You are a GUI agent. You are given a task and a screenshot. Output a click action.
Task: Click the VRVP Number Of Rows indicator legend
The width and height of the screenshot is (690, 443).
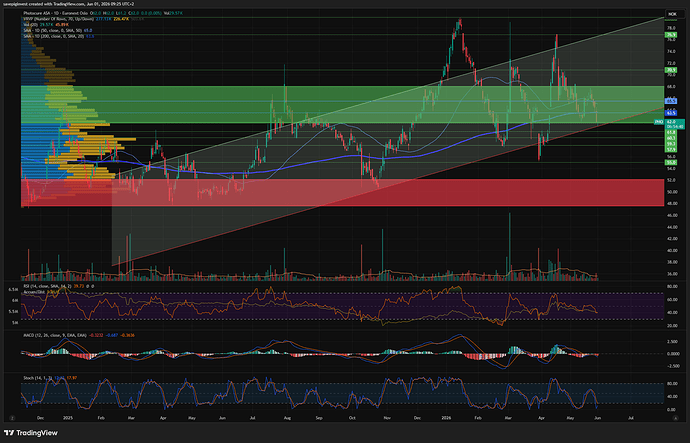59,19
